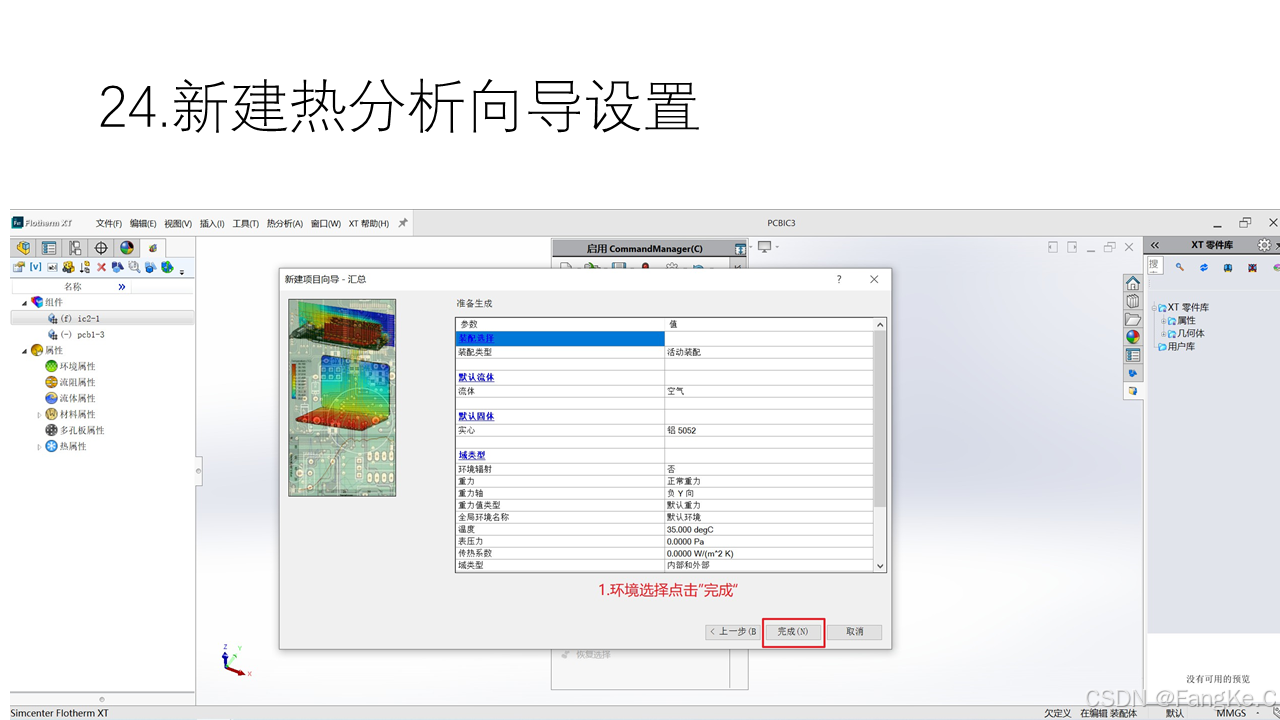Click the red X delete icon in project toolbar
Screen dimensions: 1280x720
click(x=101, y=268)
